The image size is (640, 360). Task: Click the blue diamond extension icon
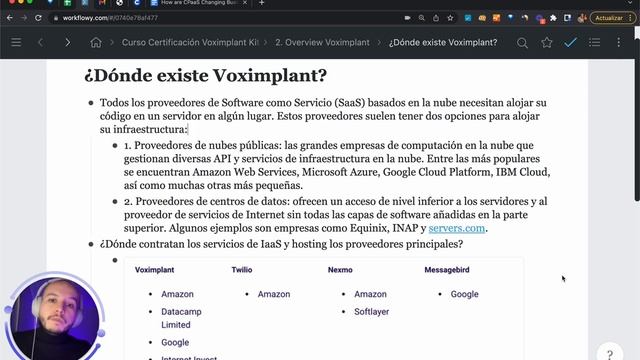tap(511, 18)
